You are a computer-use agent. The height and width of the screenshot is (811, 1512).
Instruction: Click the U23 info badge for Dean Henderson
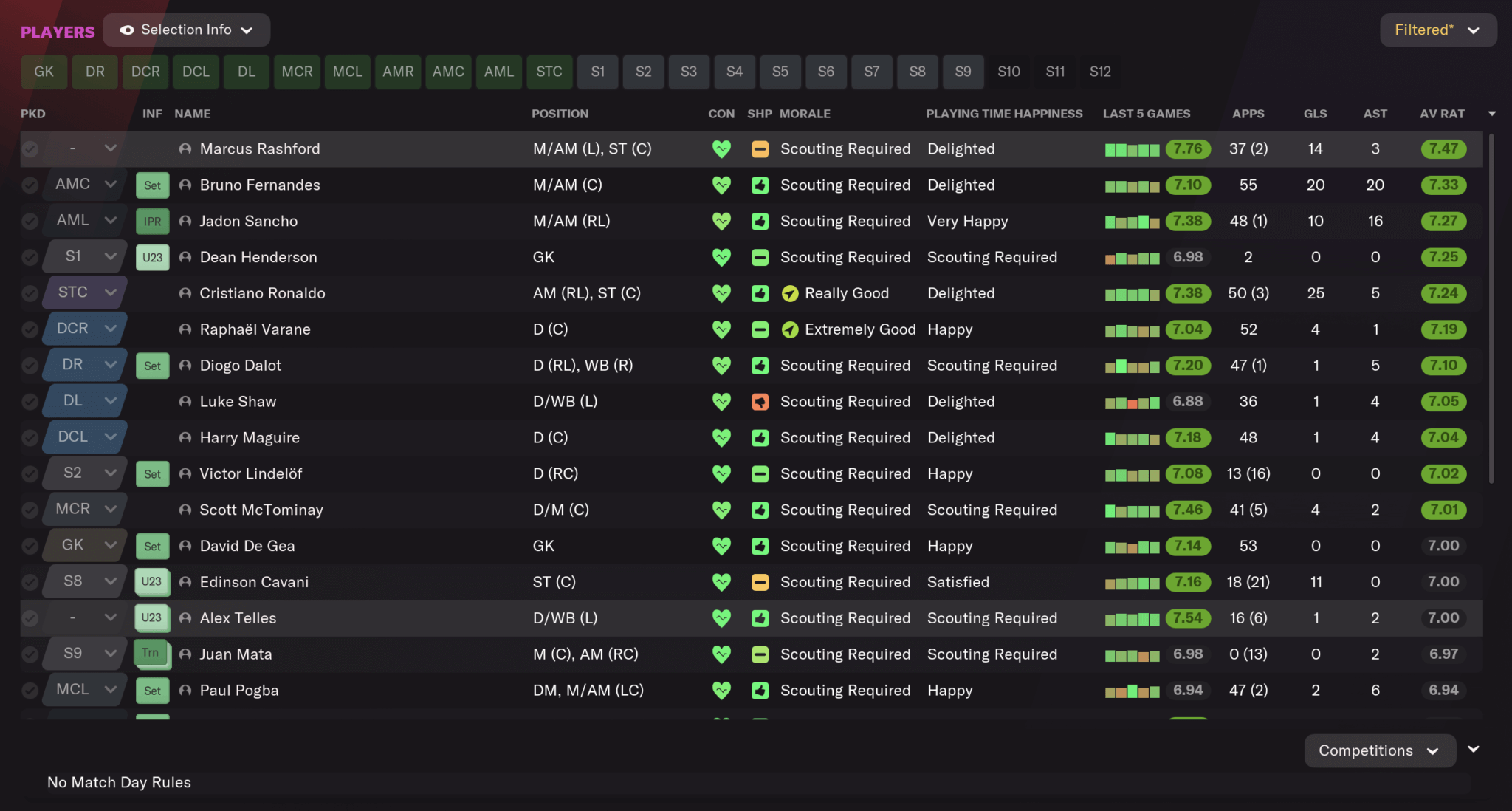pos(153,258)
